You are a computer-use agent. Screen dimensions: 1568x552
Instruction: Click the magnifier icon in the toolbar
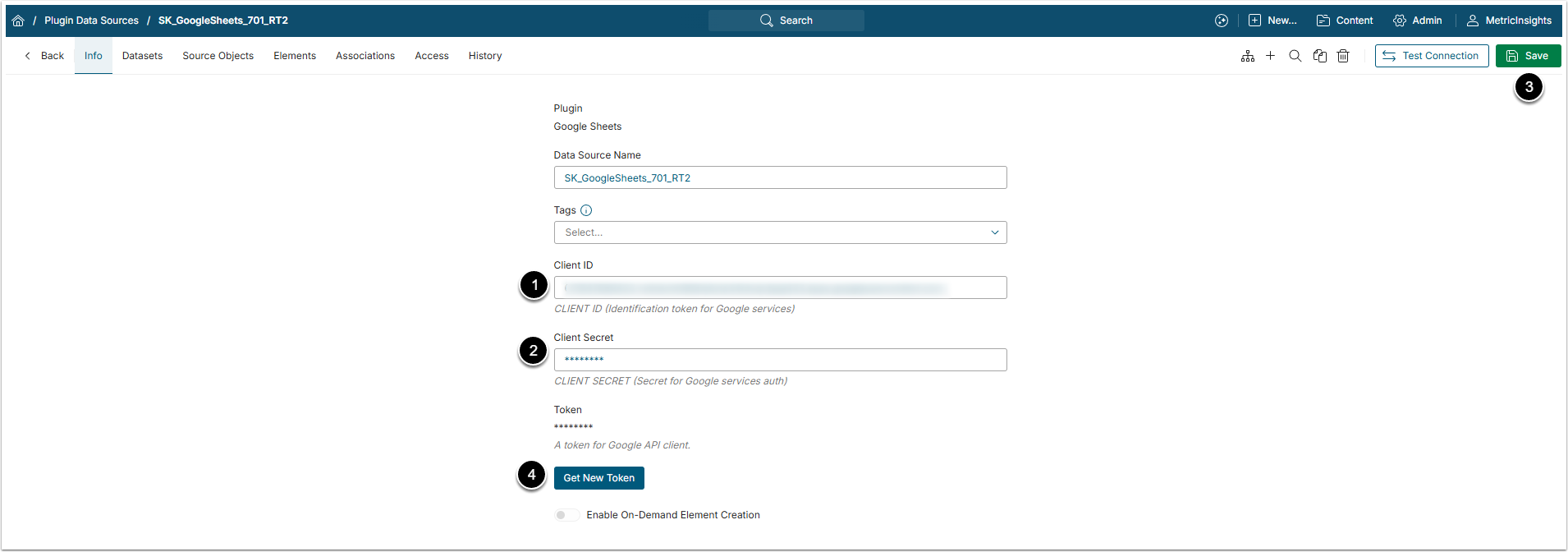(x=1295, y=56)
